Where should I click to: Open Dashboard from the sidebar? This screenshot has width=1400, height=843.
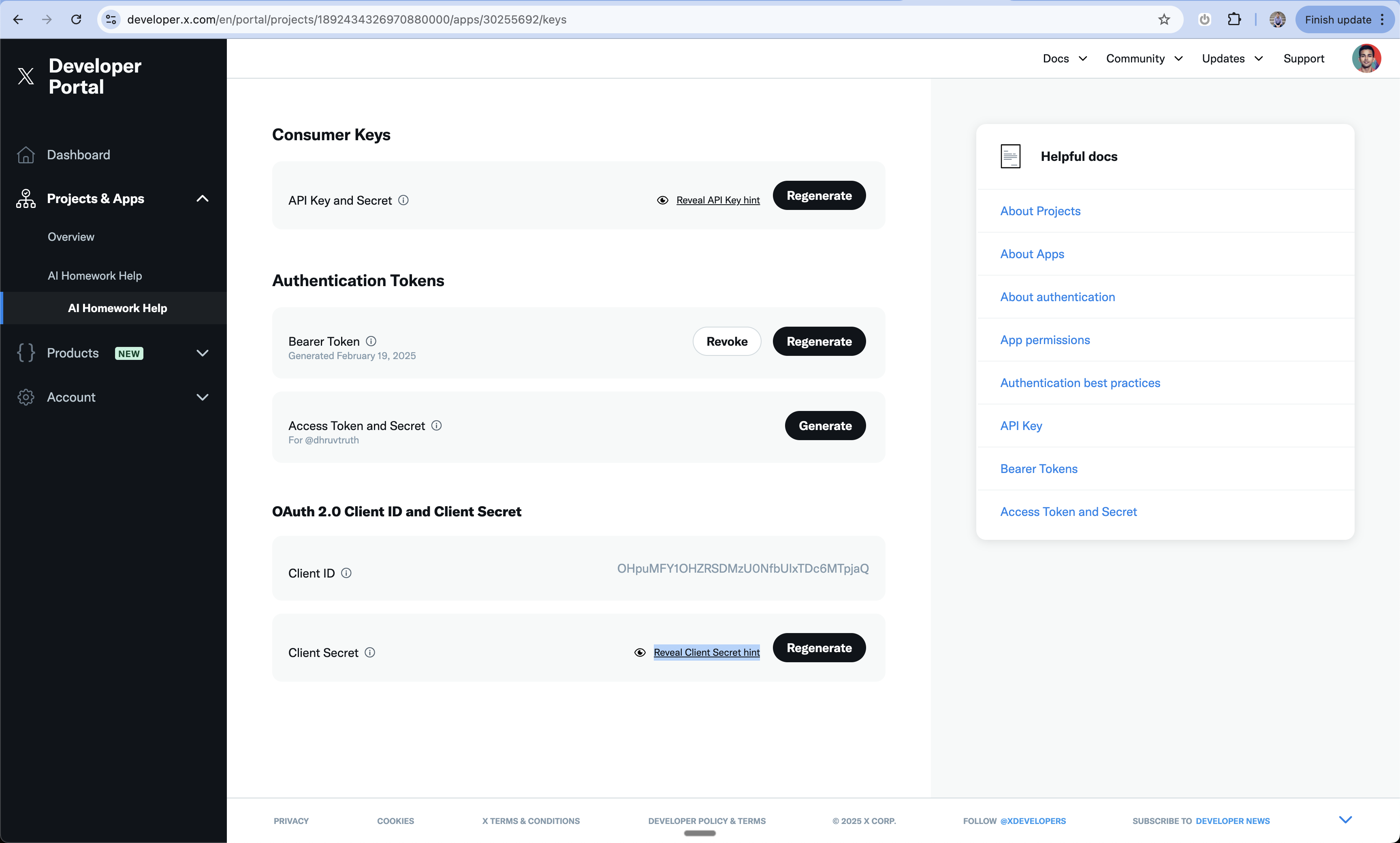point(78,154)
